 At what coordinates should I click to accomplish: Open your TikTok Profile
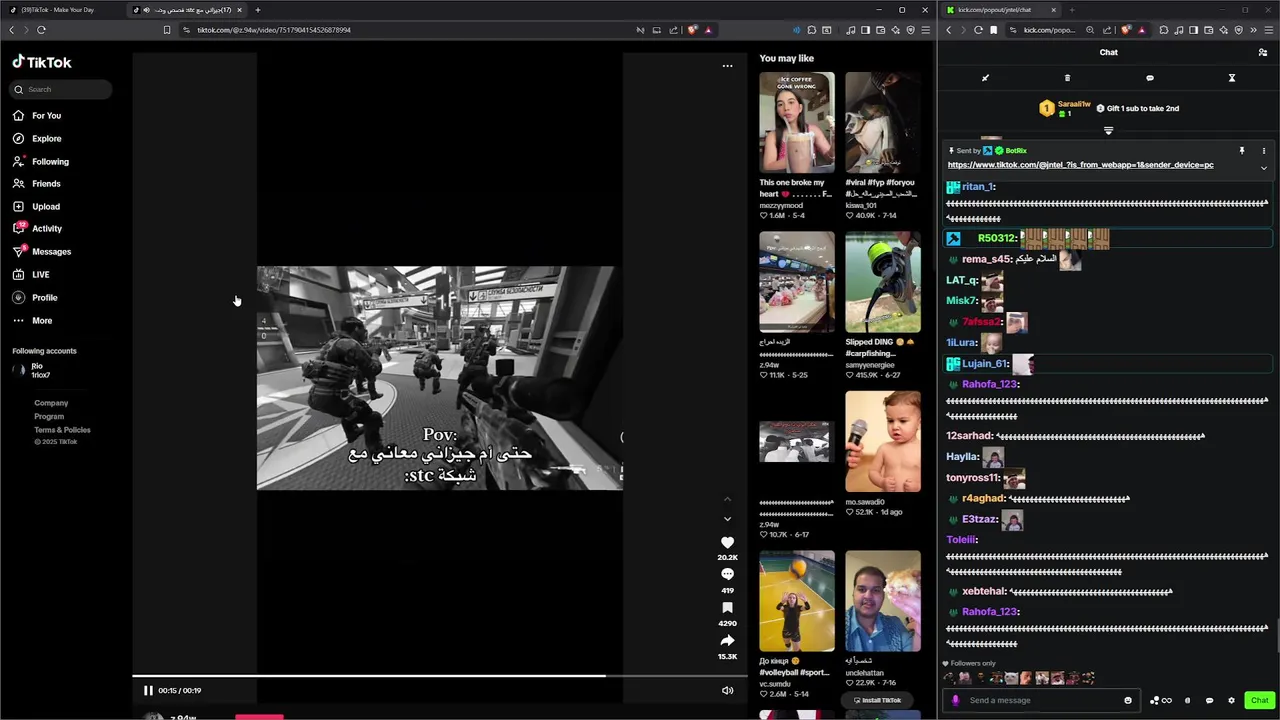pos(35,298)
